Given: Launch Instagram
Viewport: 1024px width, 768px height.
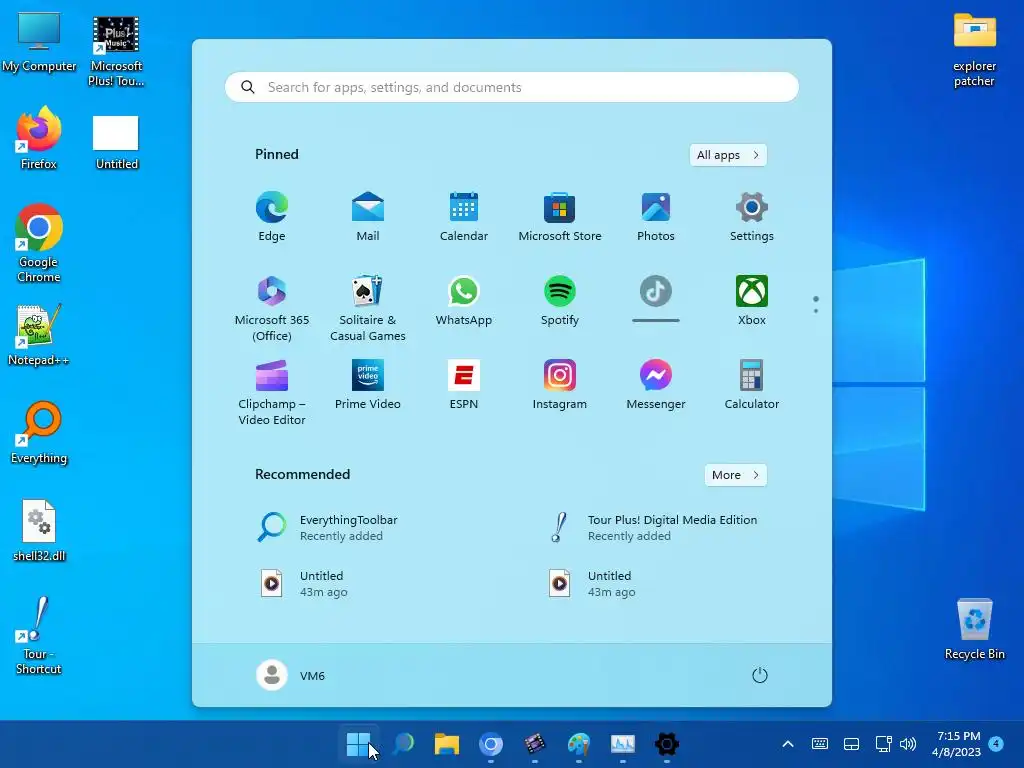Looking at the screenshot, I should pos(560,385).
